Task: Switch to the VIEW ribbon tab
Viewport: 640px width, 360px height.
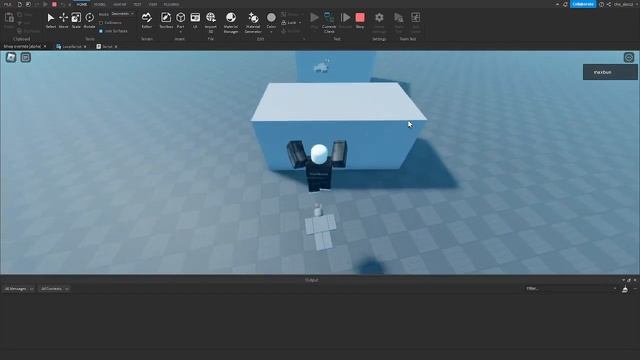Action: point(153,4)
